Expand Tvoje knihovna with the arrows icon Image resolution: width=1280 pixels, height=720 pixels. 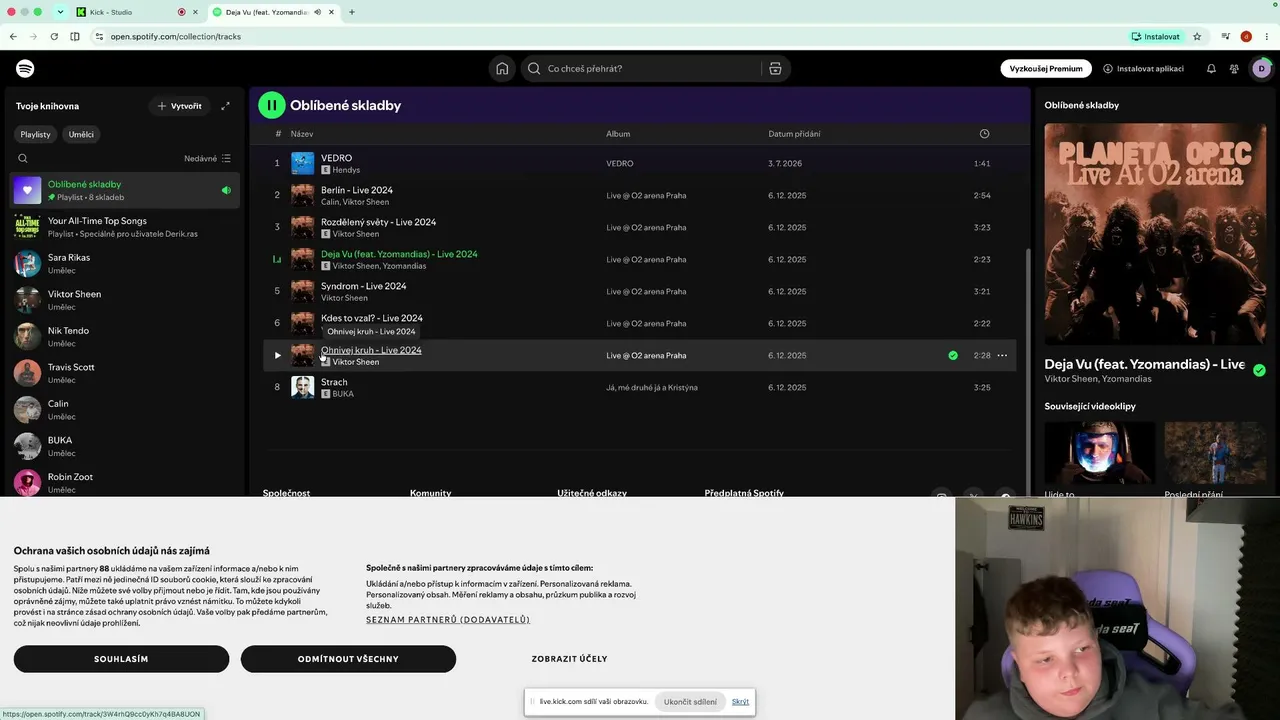pyautogui.click(x=225, y=106)
